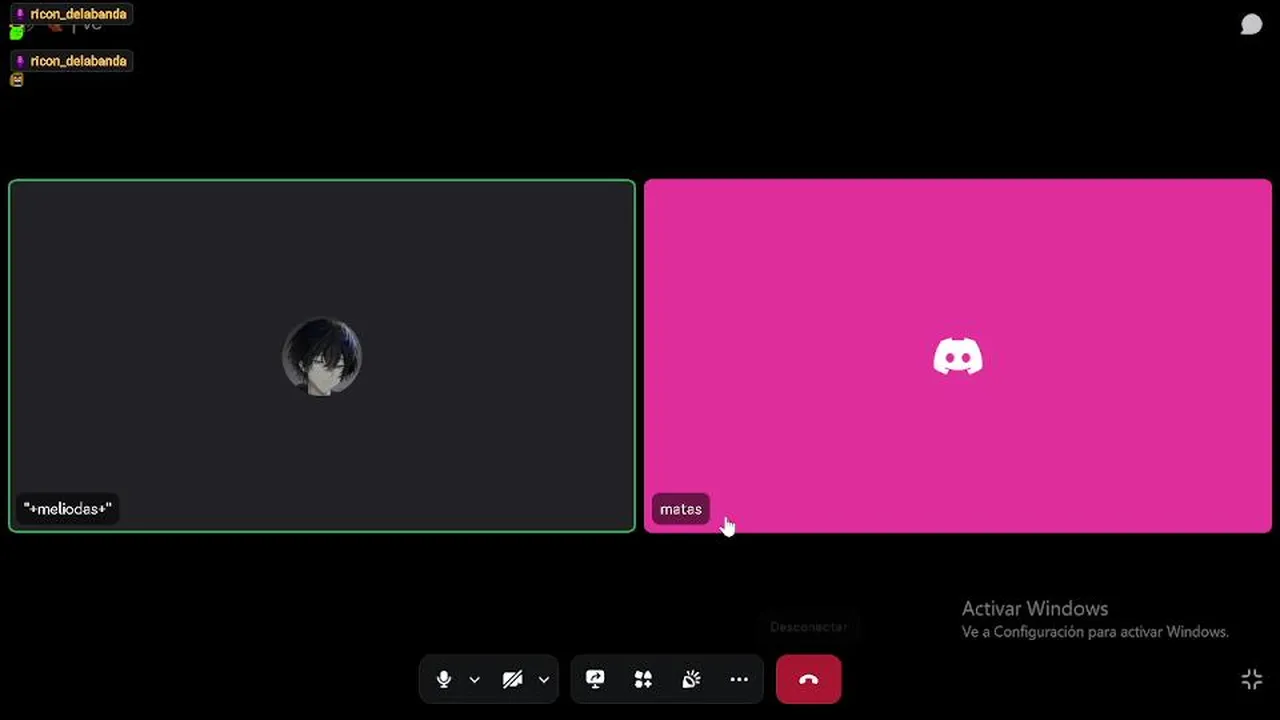The height and width of the screenshot is (720, 1280).
Task: Open the soundboard
Action: click(691, 680)
